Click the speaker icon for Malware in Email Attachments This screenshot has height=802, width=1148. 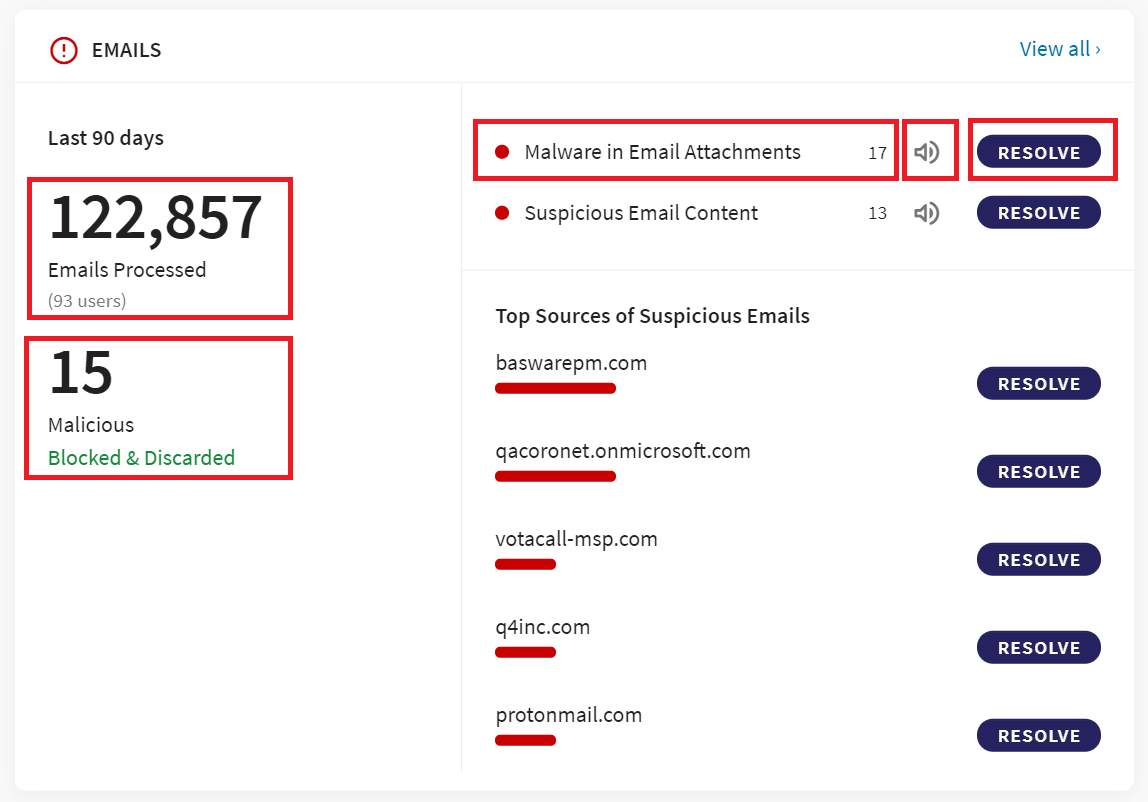[x=927, y=152]
